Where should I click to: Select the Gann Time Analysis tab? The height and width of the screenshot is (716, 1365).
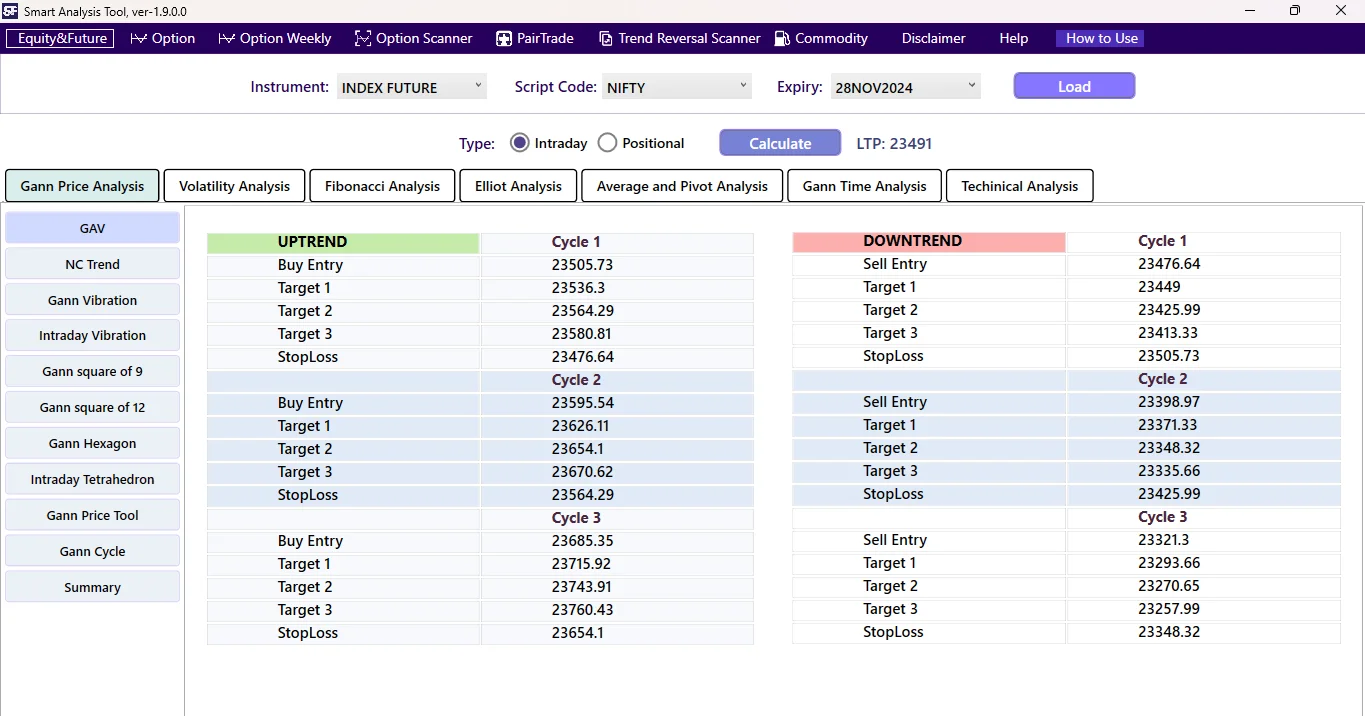point(863,185)
